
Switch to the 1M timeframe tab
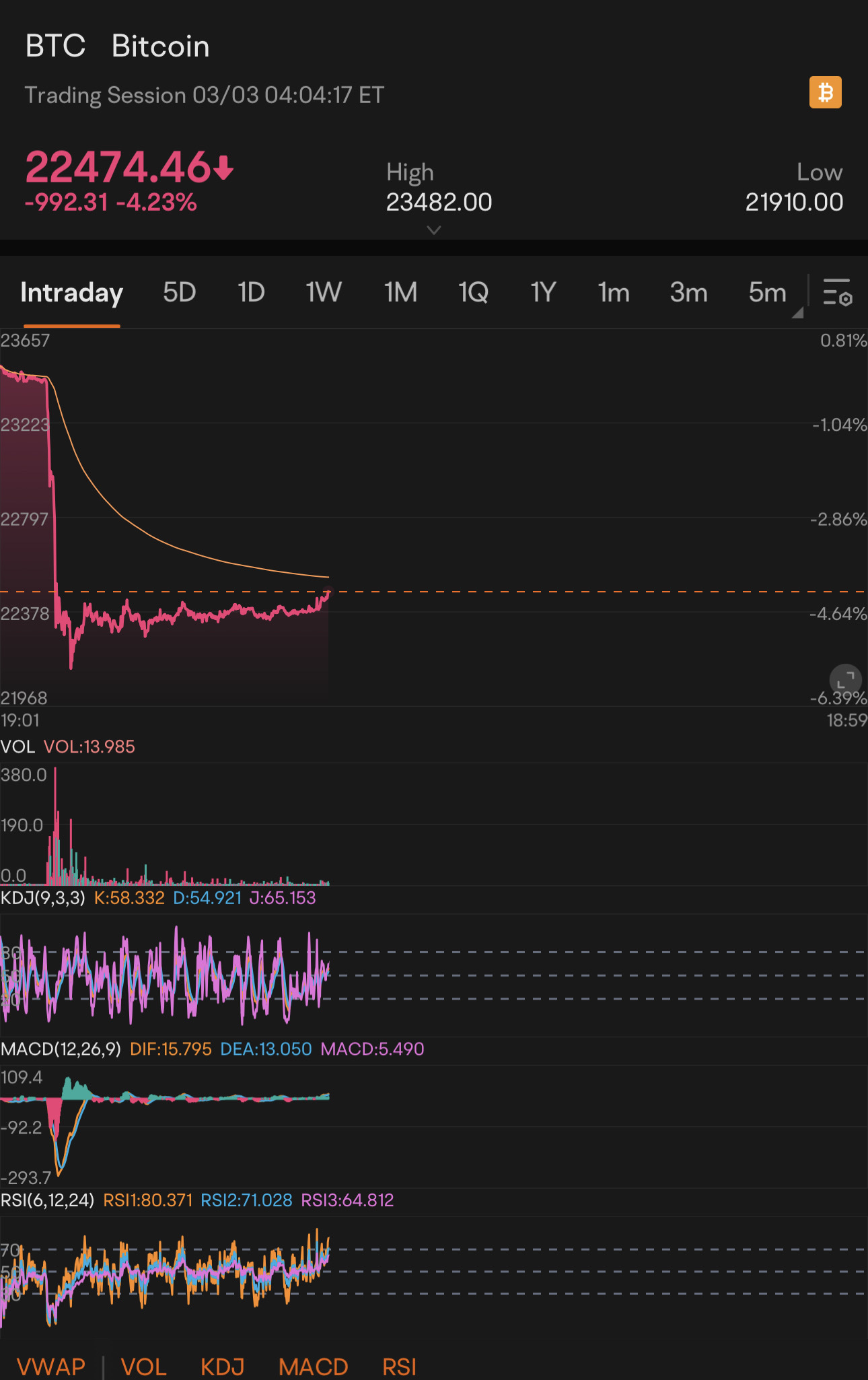point(400,293)
